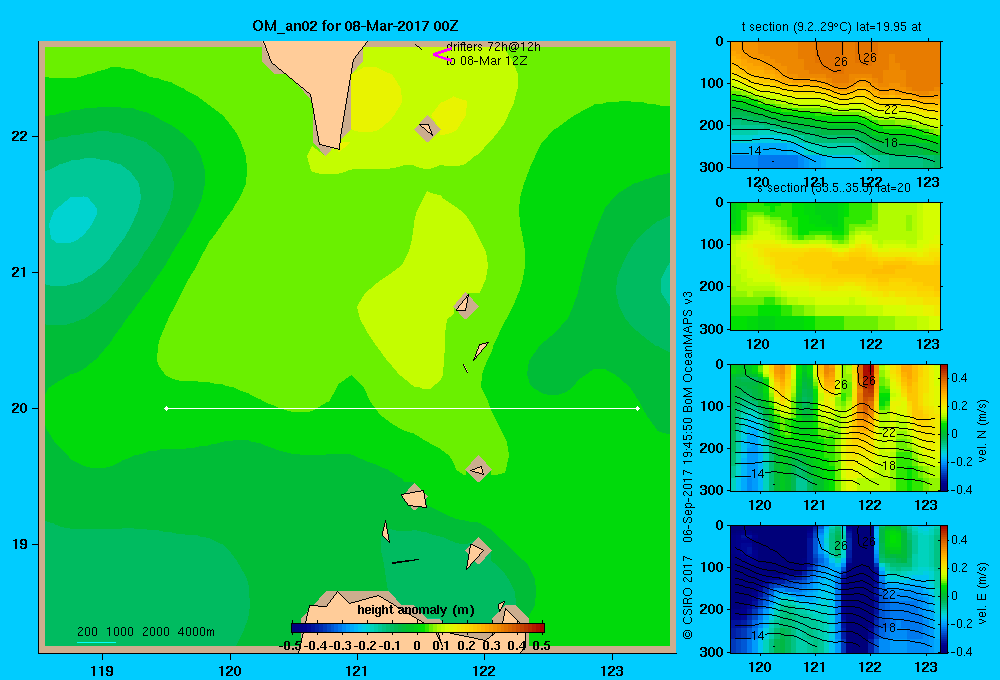The height and width of the screenshot is (680, 1000).
Task: Click the 's section' salinity plot title
Action: pyautogui.click(x=833, y=188)
